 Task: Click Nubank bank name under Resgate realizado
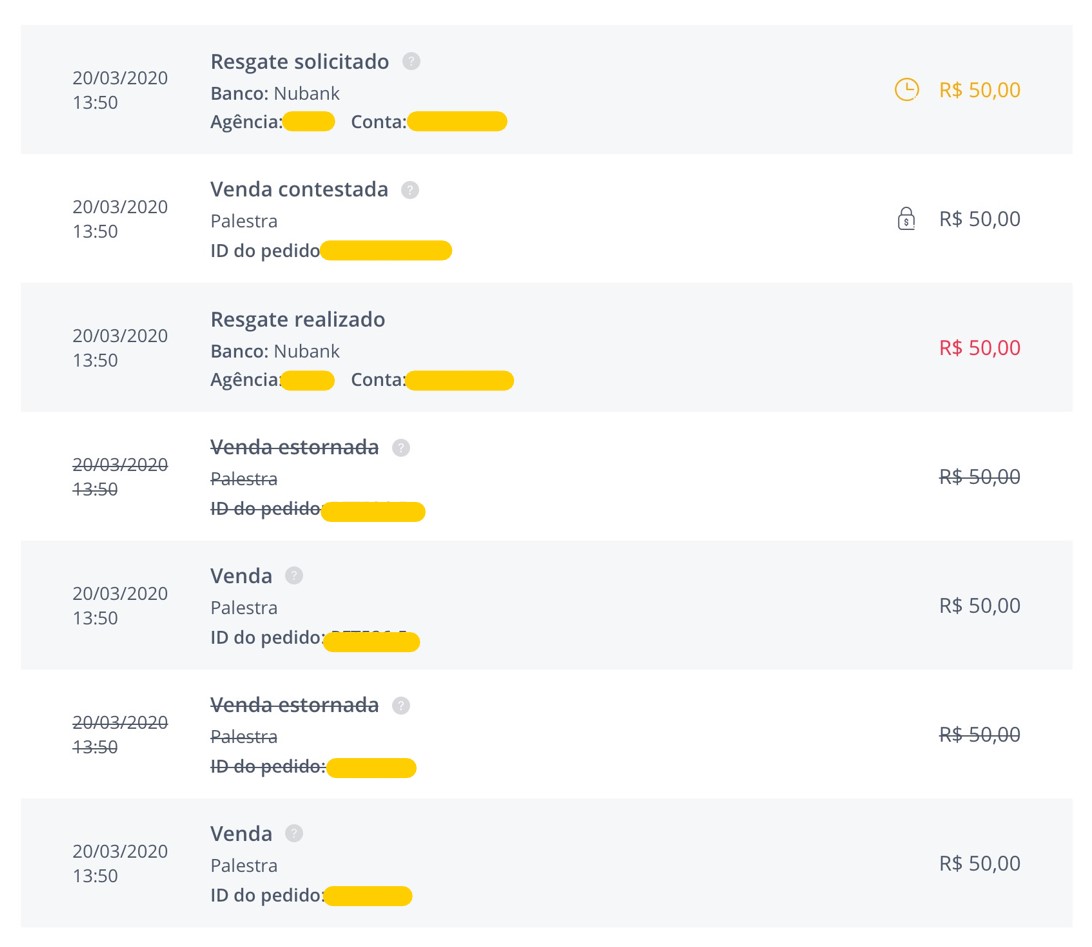pyautogui.click(x=306, y=351)
